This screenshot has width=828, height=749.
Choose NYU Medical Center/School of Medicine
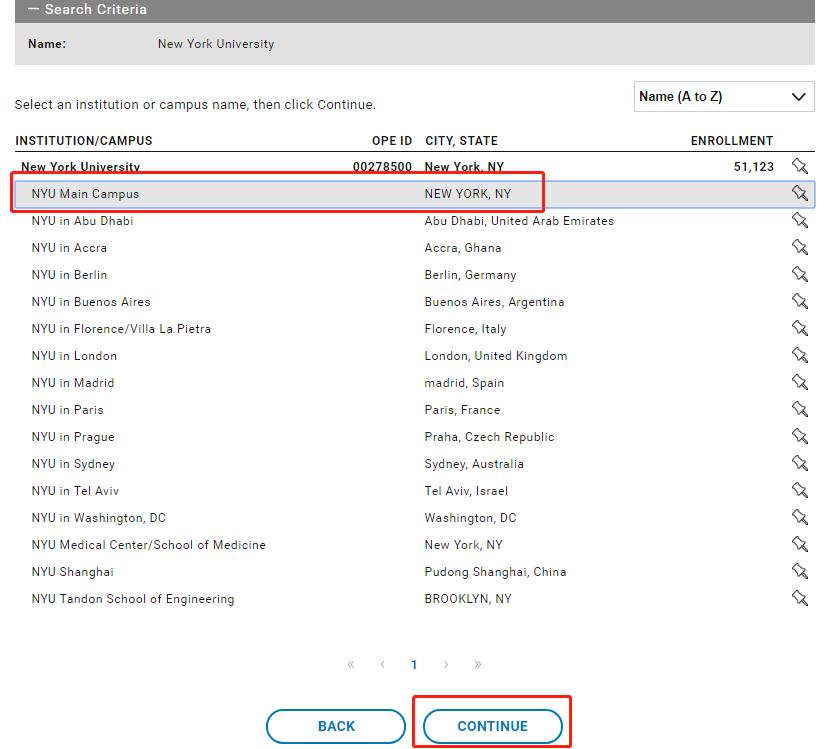coord(149,545)
